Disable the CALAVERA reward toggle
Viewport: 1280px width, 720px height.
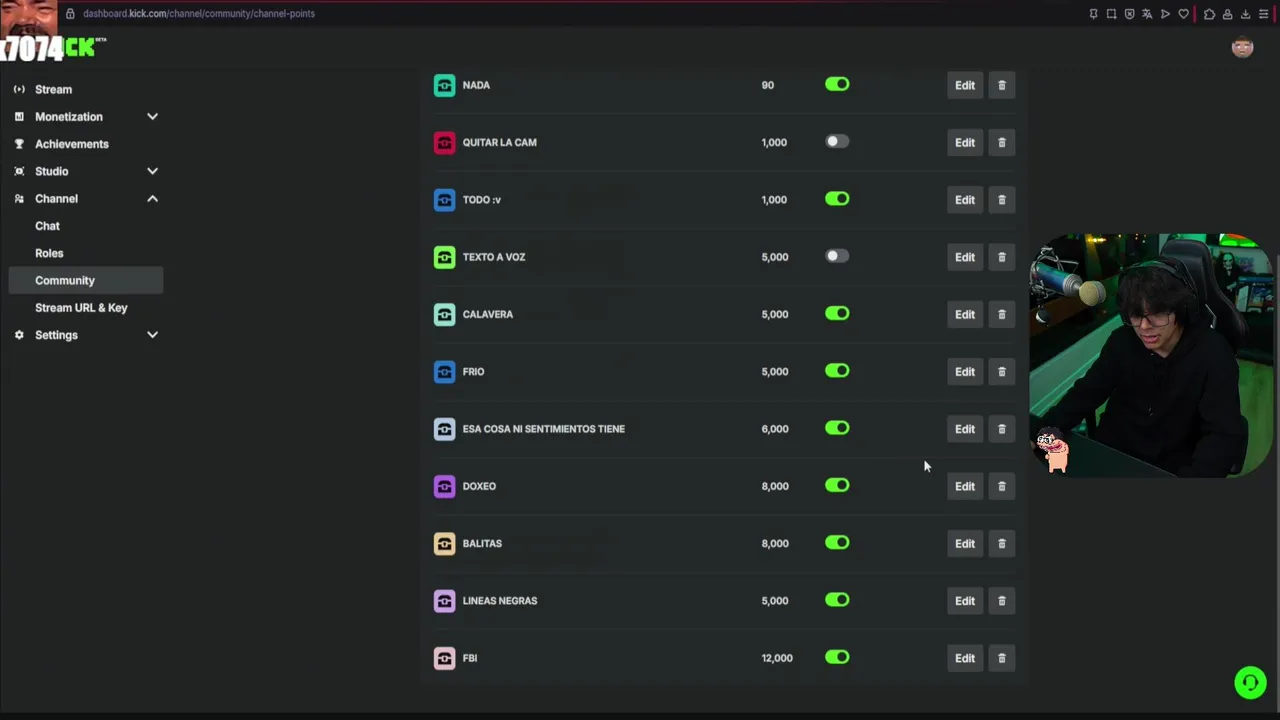point(837,314)
